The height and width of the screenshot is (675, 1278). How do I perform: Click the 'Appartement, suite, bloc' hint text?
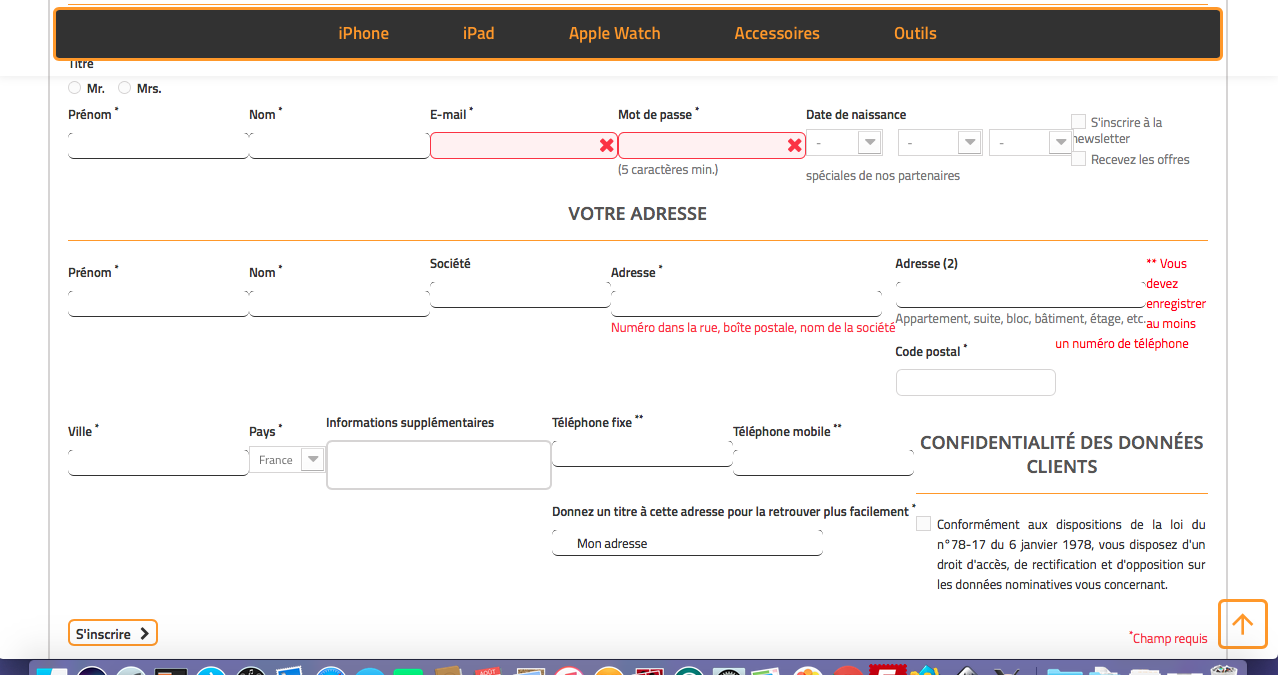pyautogui.click(x=1021, y=319)
